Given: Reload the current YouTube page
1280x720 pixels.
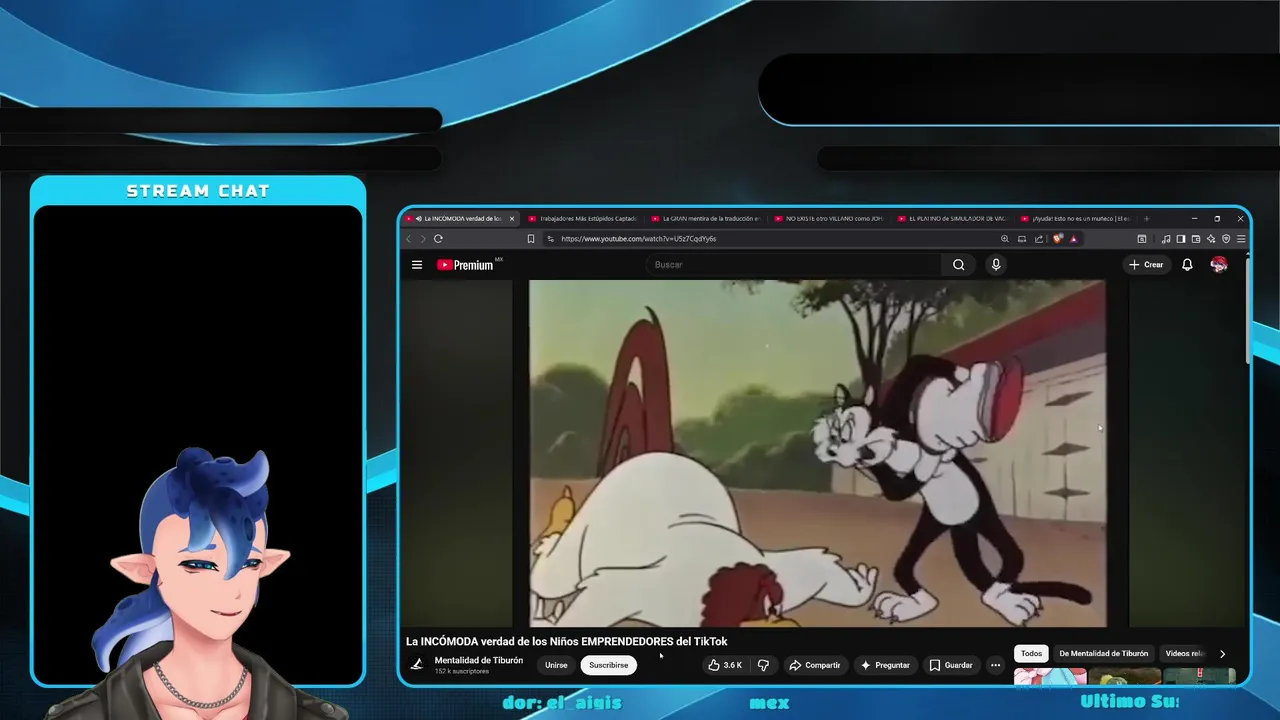Looking at the screenshot, I should pyautogui.click(x=438, y=239).
